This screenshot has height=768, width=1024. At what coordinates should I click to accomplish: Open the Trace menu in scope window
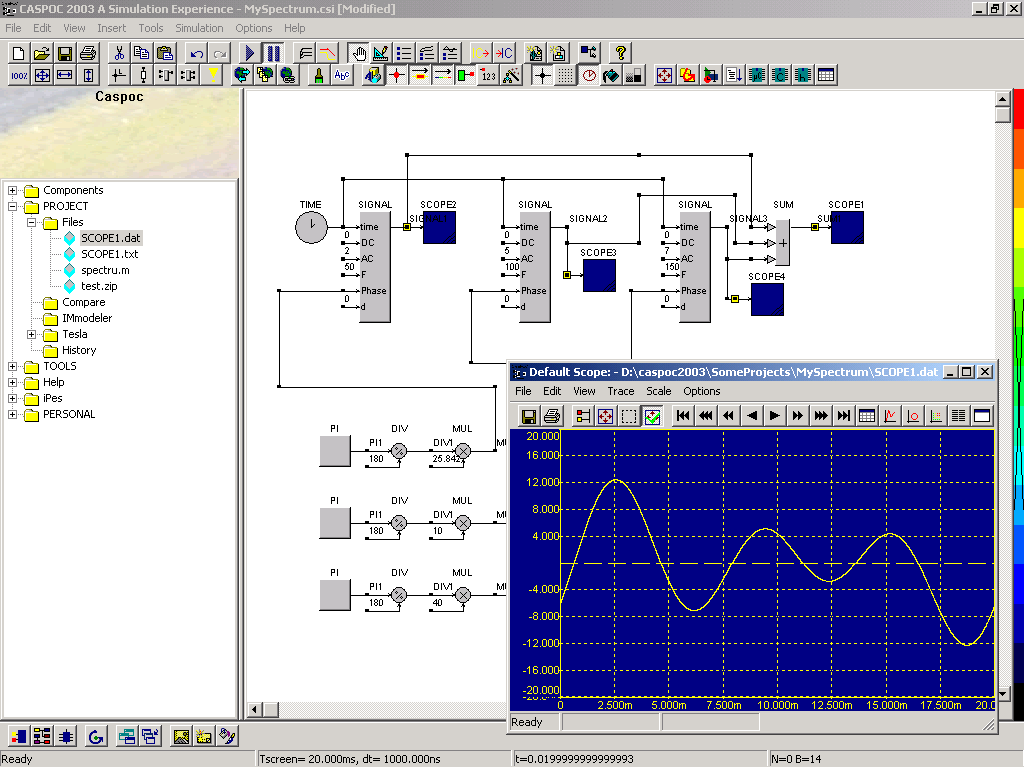[620, 391]
